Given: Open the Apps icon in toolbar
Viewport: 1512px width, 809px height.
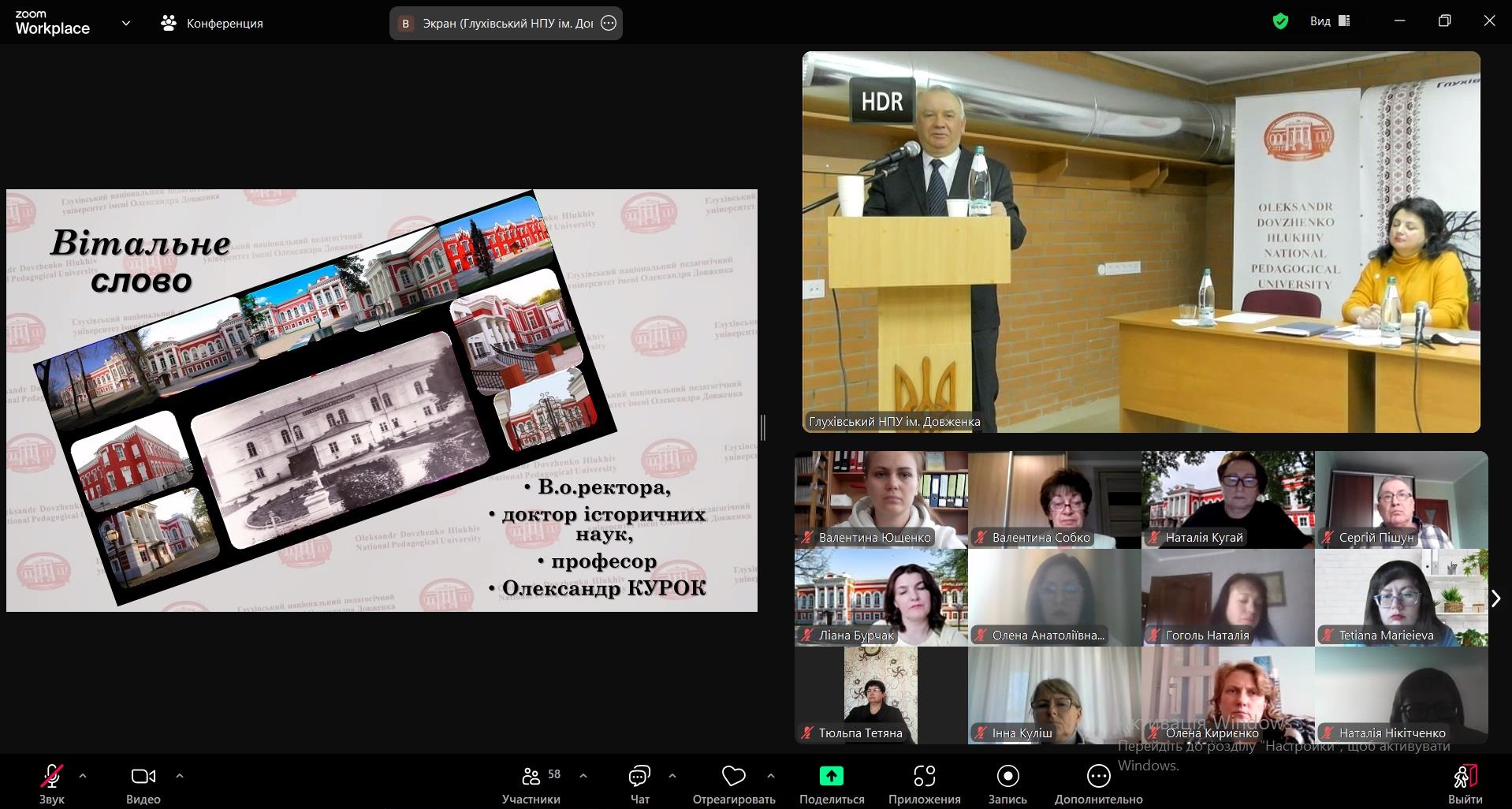Looking at the screenshot, I should tap(924, 777).
